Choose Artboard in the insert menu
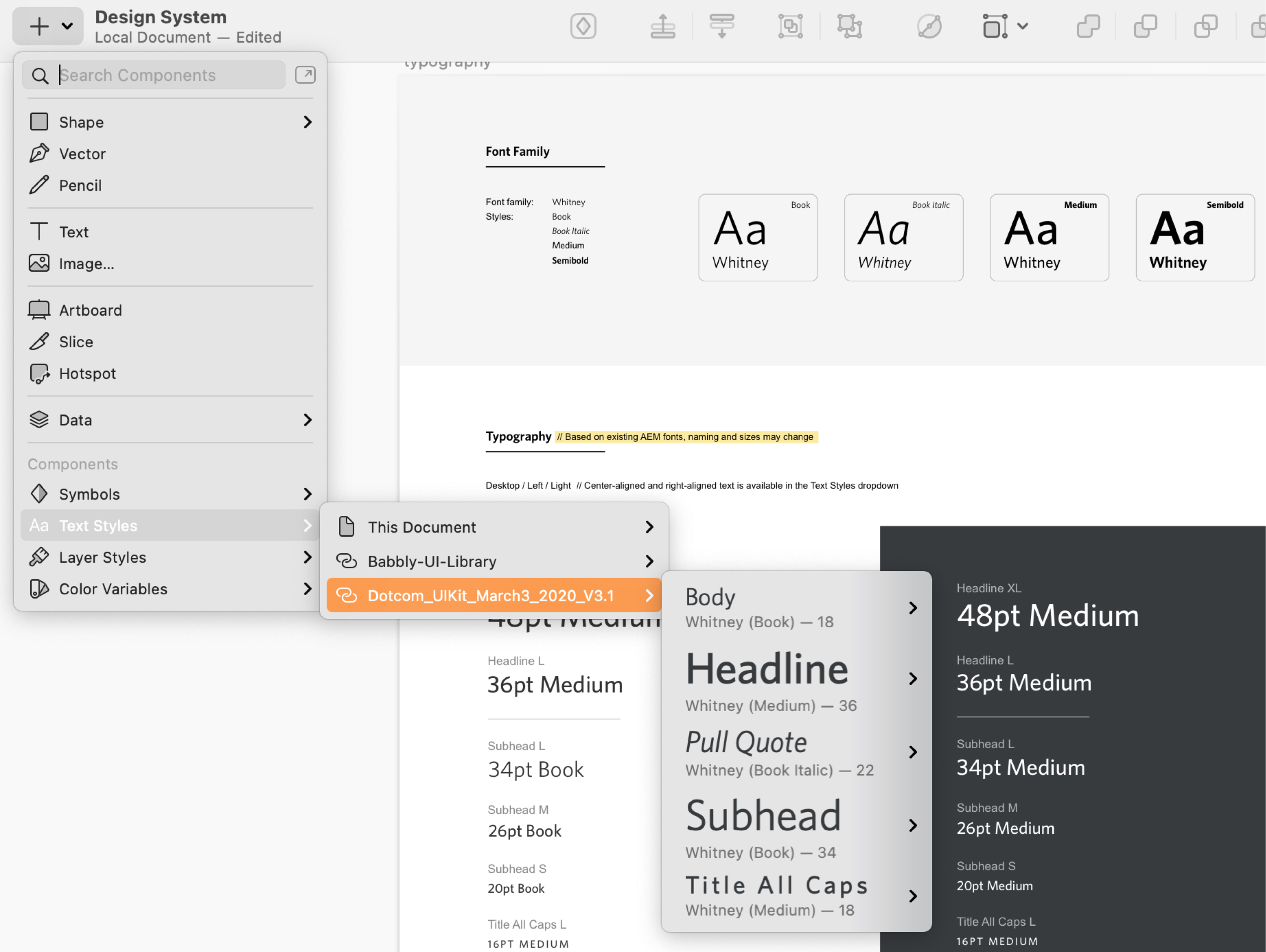1266x952 pixels. (91, 310)
